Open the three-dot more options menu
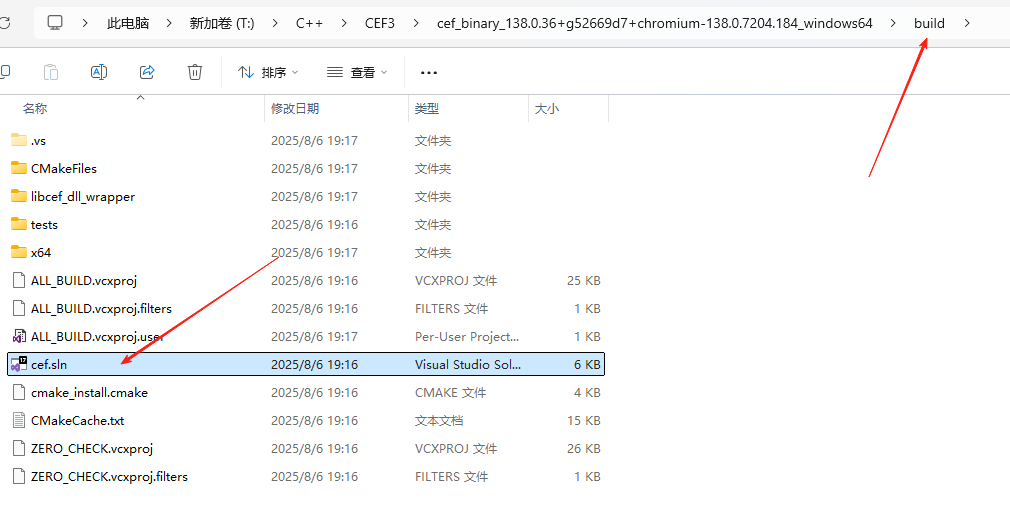Image resolution: width=1010 pixels, height=527 pixels. 429,73
